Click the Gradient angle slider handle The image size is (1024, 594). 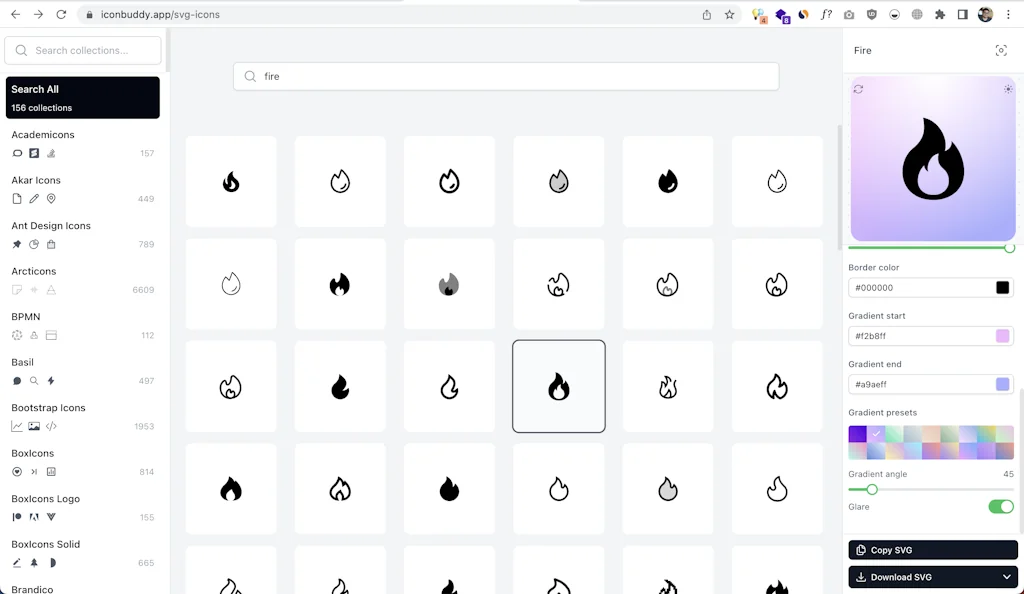[x=871, y=490]
